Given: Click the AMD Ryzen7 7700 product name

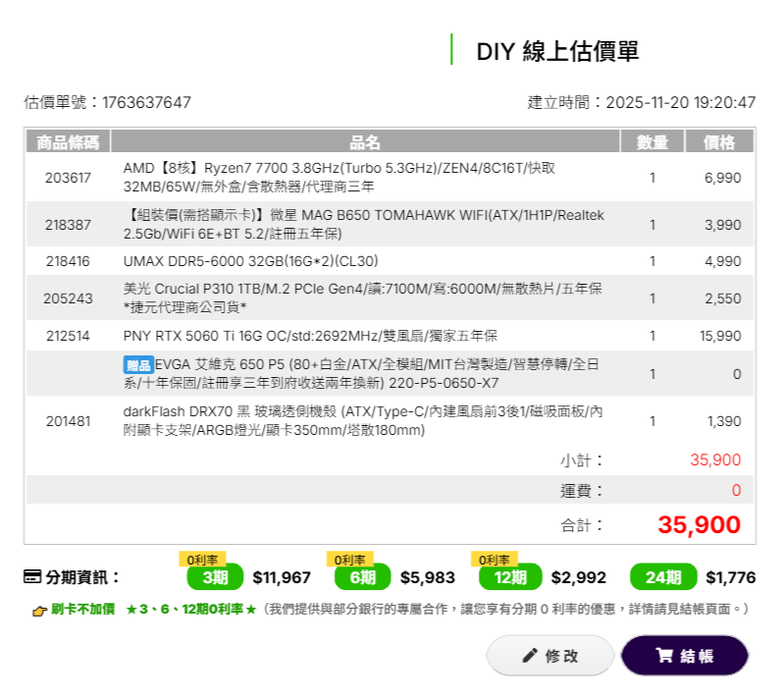Looking at the screenshot, I should pos(339,177).
